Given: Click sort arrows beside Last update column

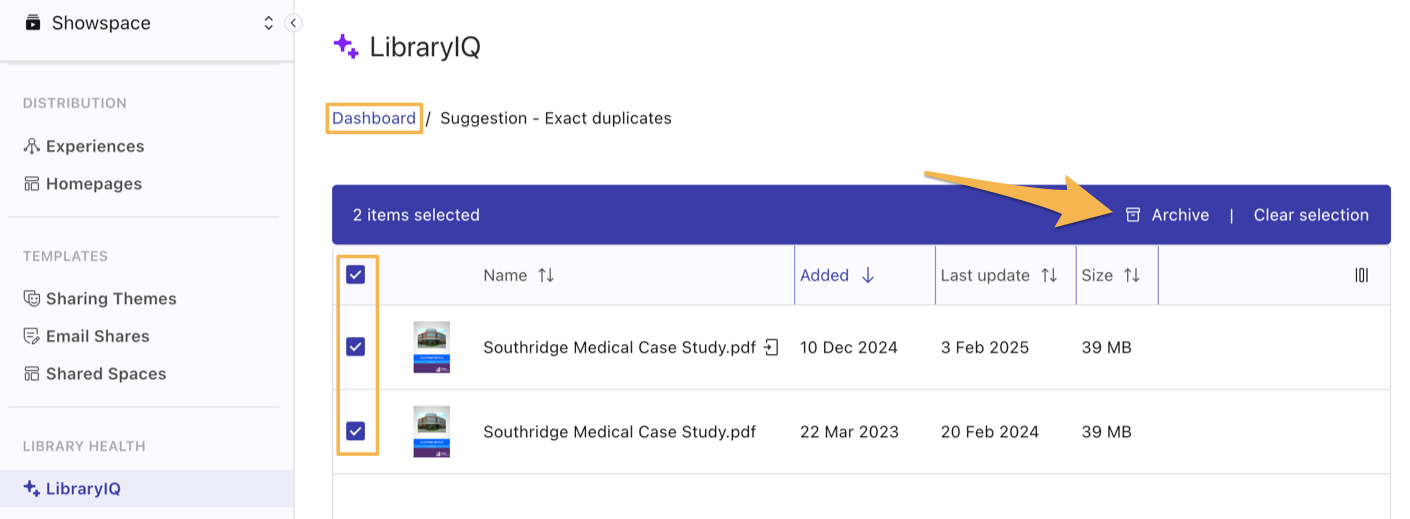Looking at the screenshot, I should pos(1049,276).
